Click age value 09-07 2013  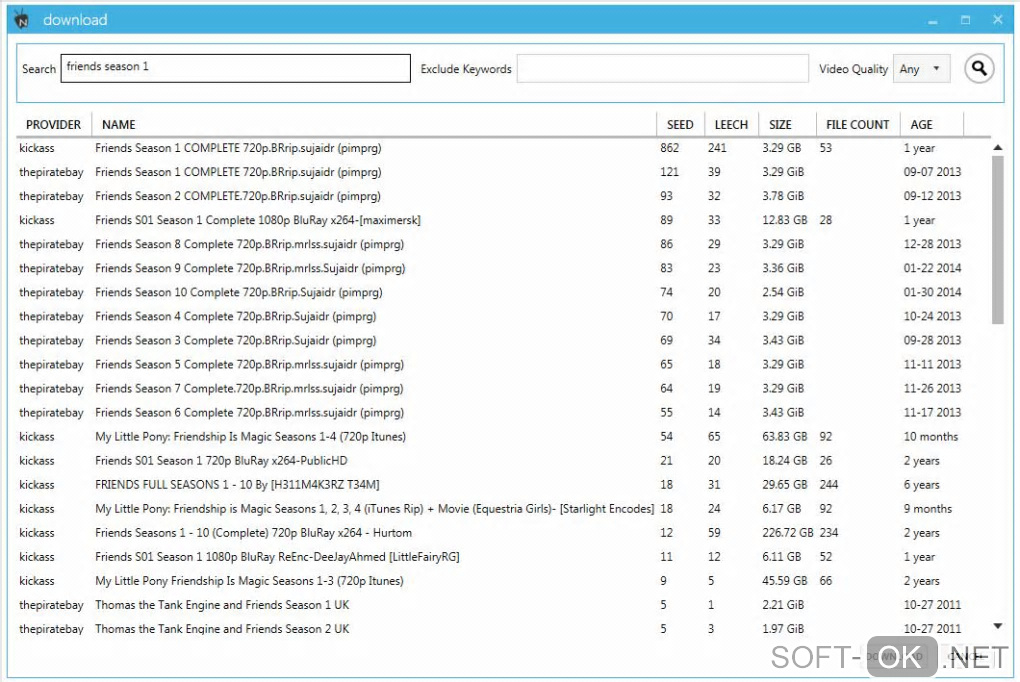point(932,172)
